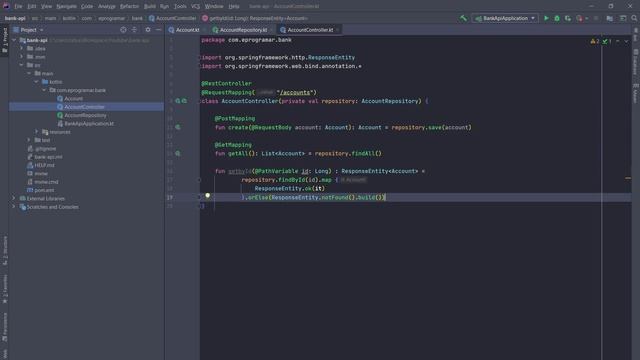Click the @PostMapping annotation
This screenshot has width=640, height=360.
pyautogui.click(x=235, y=118)
